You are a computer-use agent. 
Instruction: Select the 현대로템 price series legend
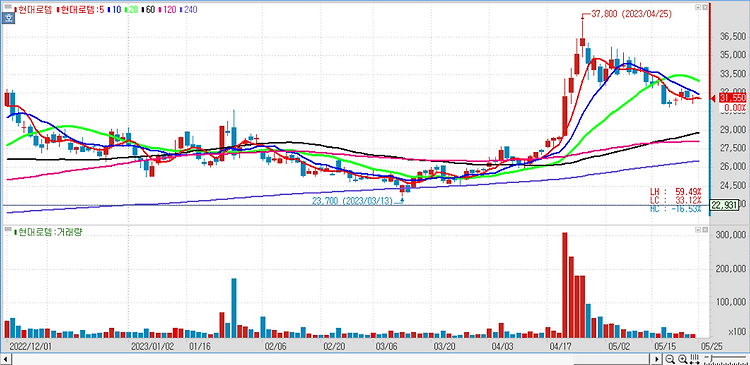[34, 9]
